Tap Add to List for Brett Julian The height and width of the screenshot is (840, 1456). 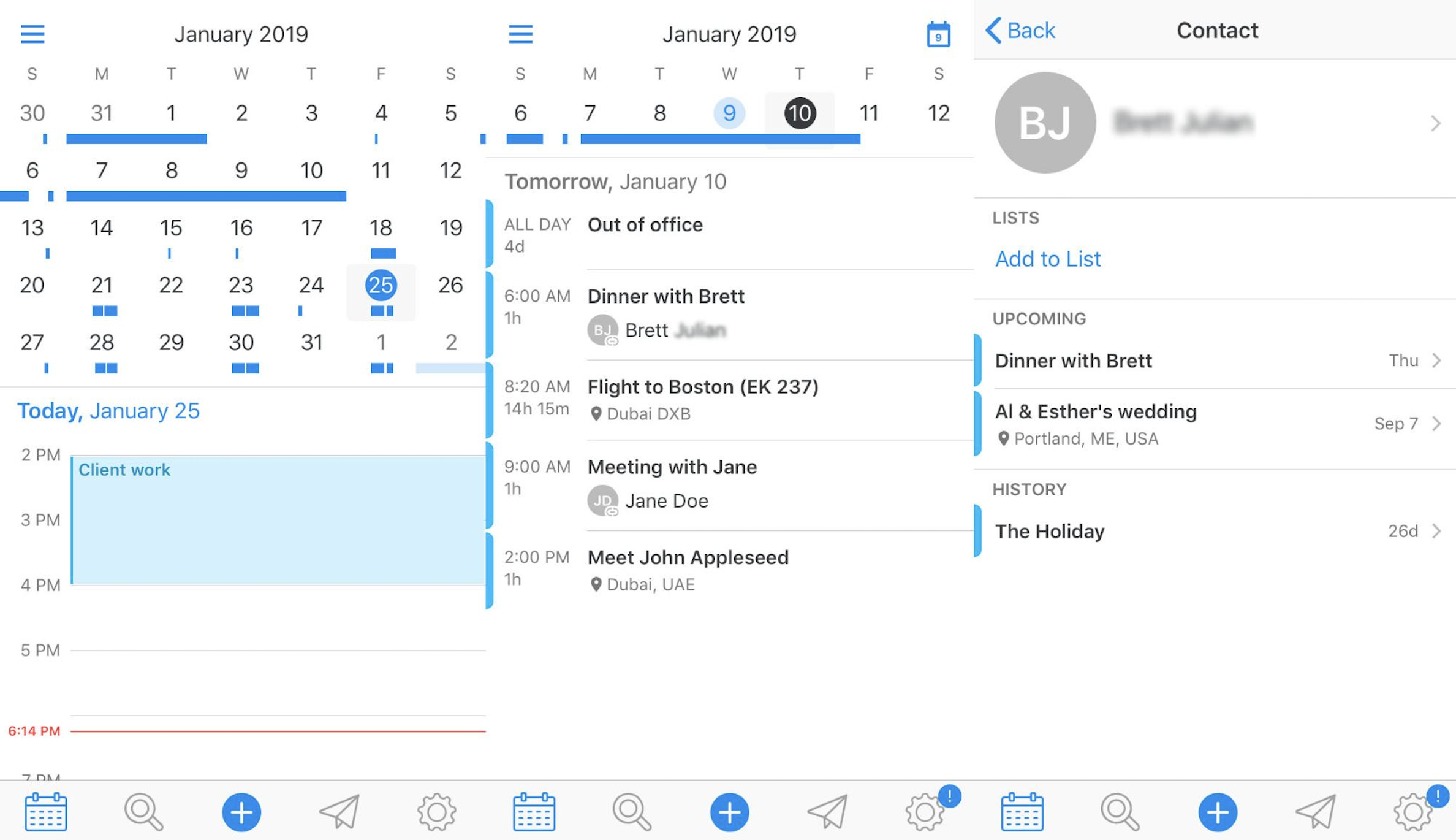pyautogui.click(x=1047, y=258)
